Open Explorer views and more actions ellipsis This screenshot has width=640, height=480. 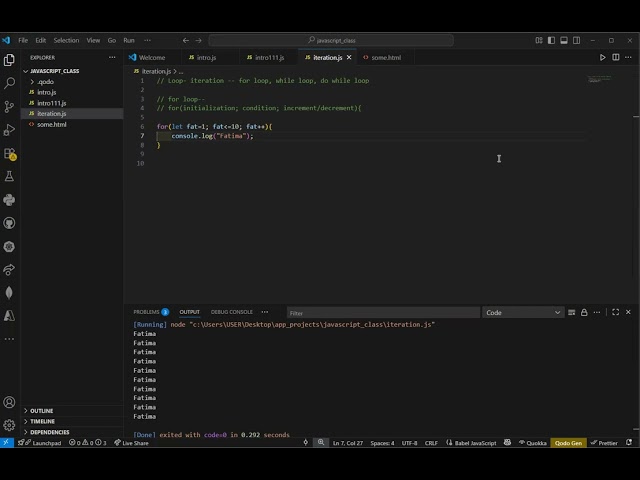pyautogui.click(x=112, y=58)
